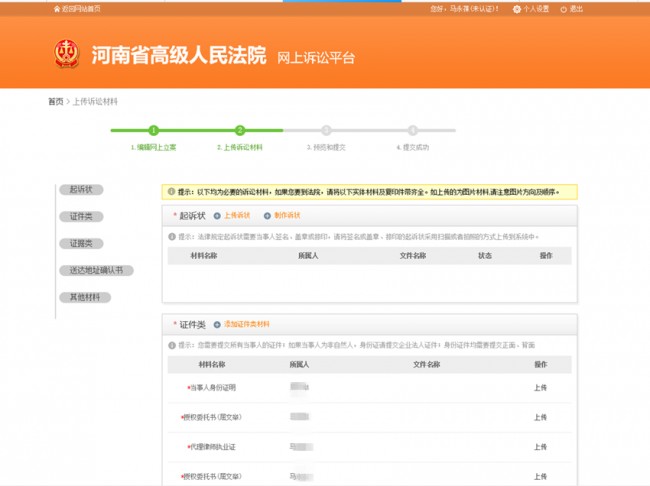Click 文件名称 header in 证件类 table

coord(426,364)
